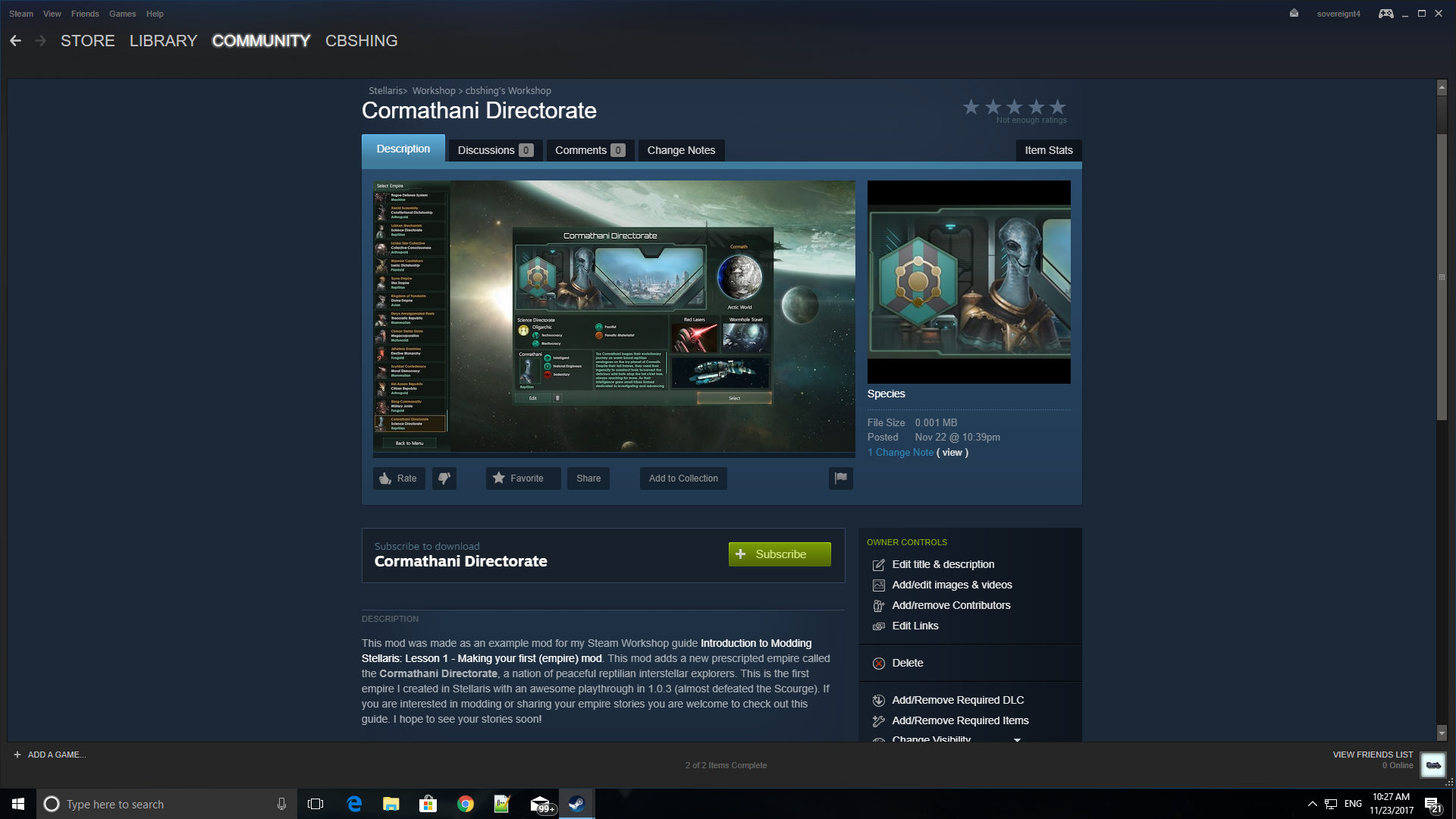1456x819 pixels.
Task: Click the thumbs-up Rate button
Action: coord(399,479)
